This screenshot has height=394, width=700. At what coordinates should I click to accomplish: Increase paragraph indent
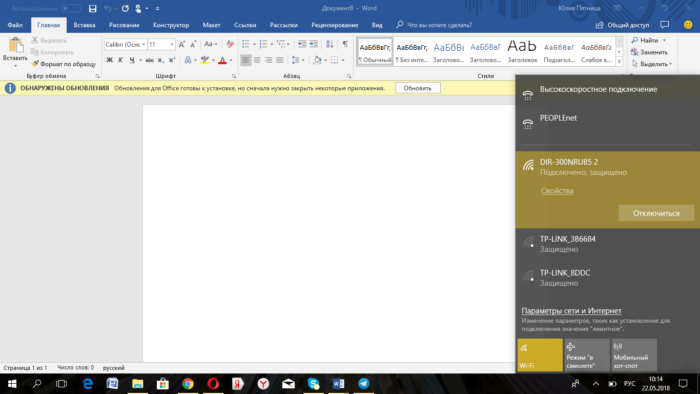tap(314, 44)
